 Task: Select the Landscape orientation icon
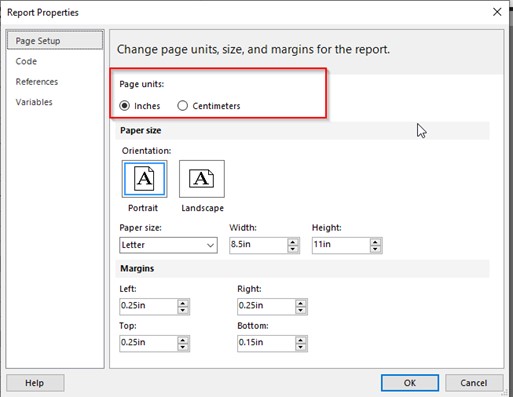(202, 179)
